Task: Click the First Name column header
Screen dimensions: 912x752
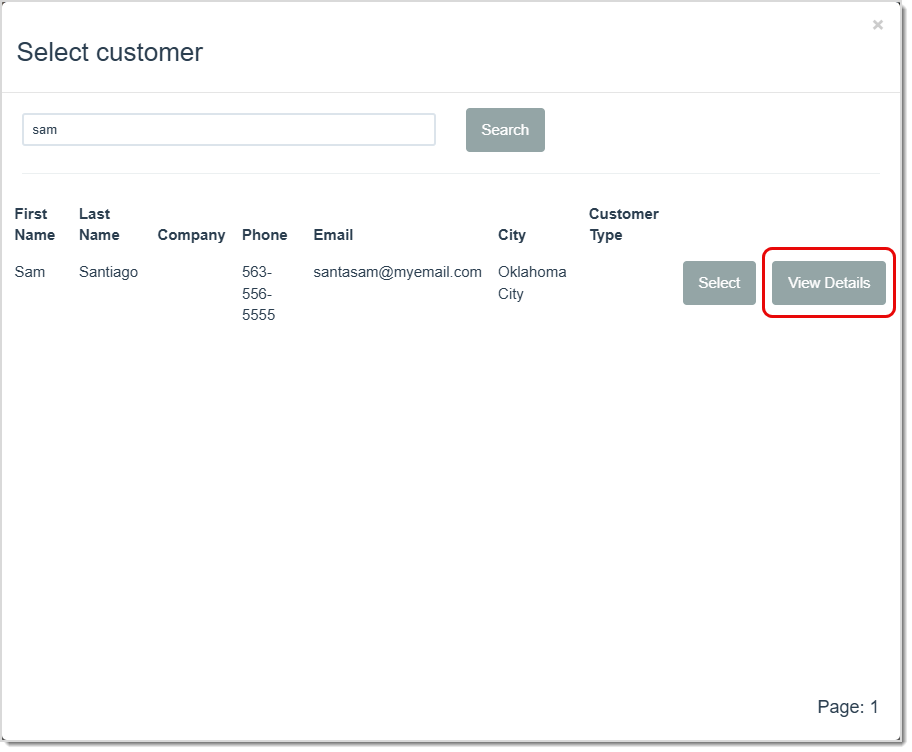Action: click(x=34, y=224)
